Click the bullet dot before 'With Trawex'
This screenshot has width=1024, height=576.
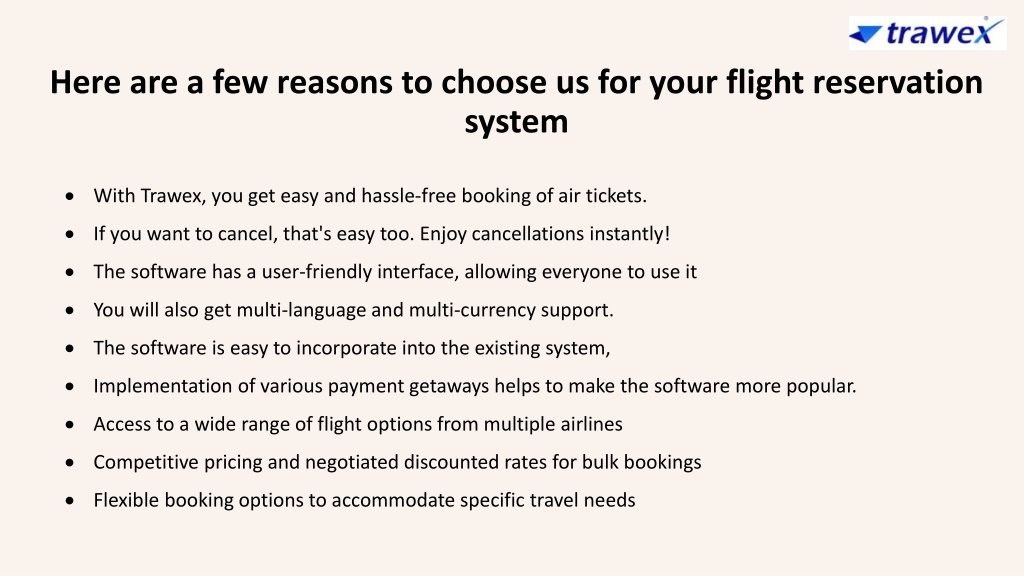click(x=70, y=196)
